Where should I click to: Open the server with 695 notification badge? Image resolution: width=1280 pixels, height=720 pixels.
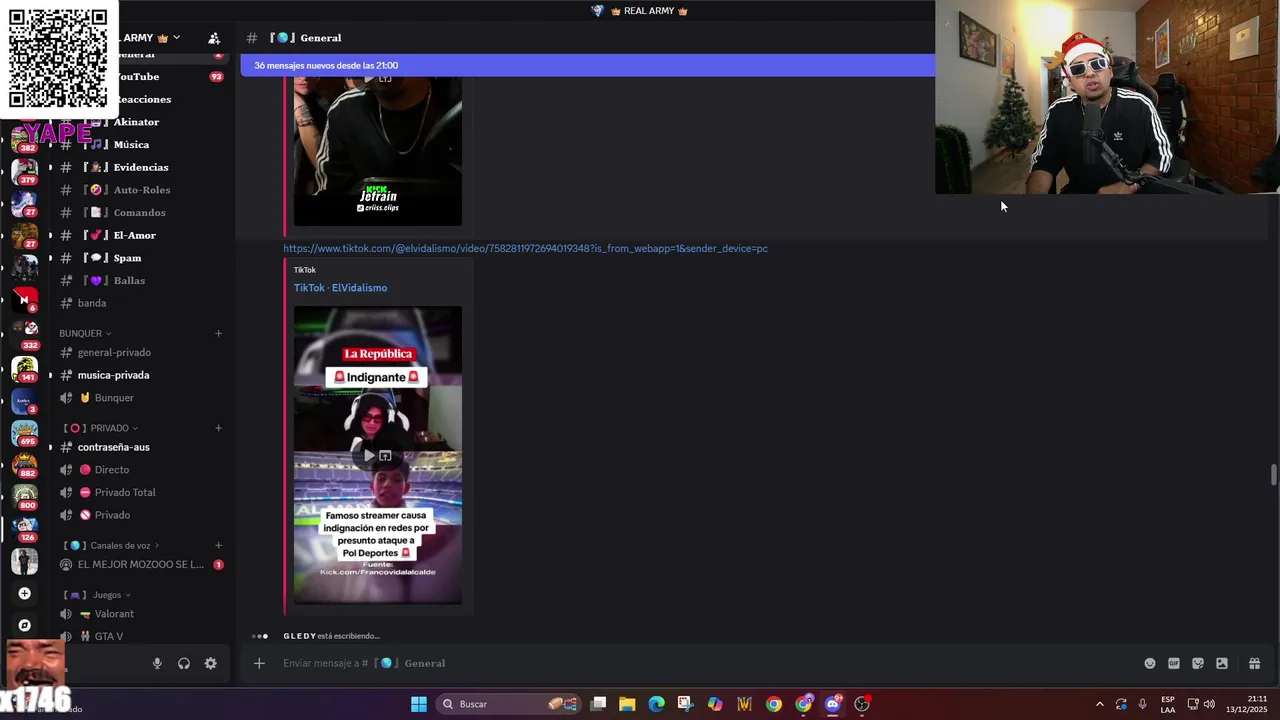click(x=25, y=433)
